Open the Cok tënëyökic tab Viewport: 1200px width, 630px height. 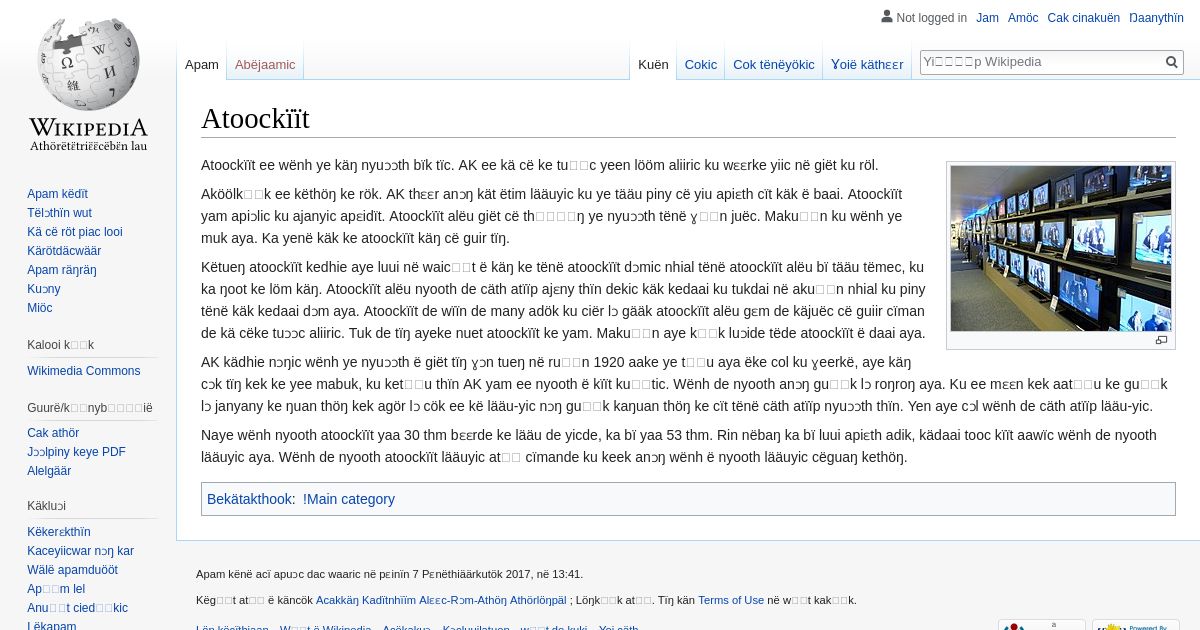(x=774, y=64)
